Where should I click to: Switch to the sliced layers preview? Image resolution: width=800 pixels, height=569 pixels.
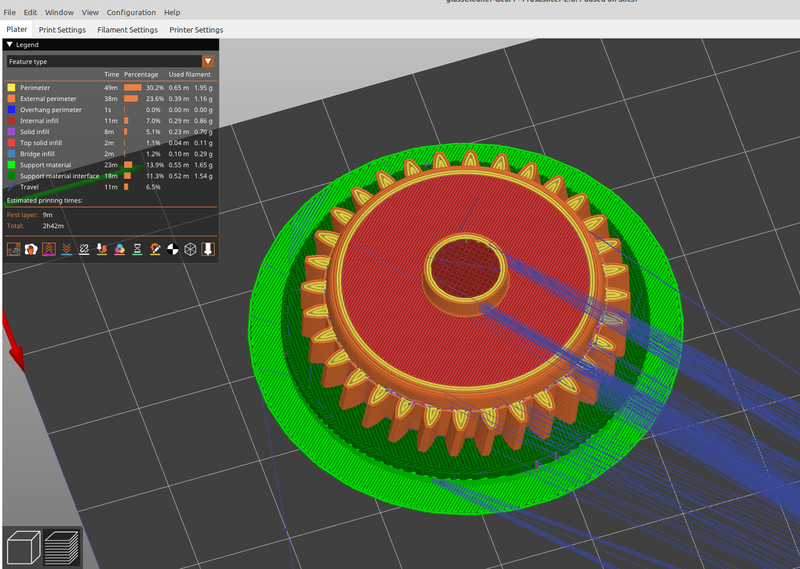(x=60, y=547)
